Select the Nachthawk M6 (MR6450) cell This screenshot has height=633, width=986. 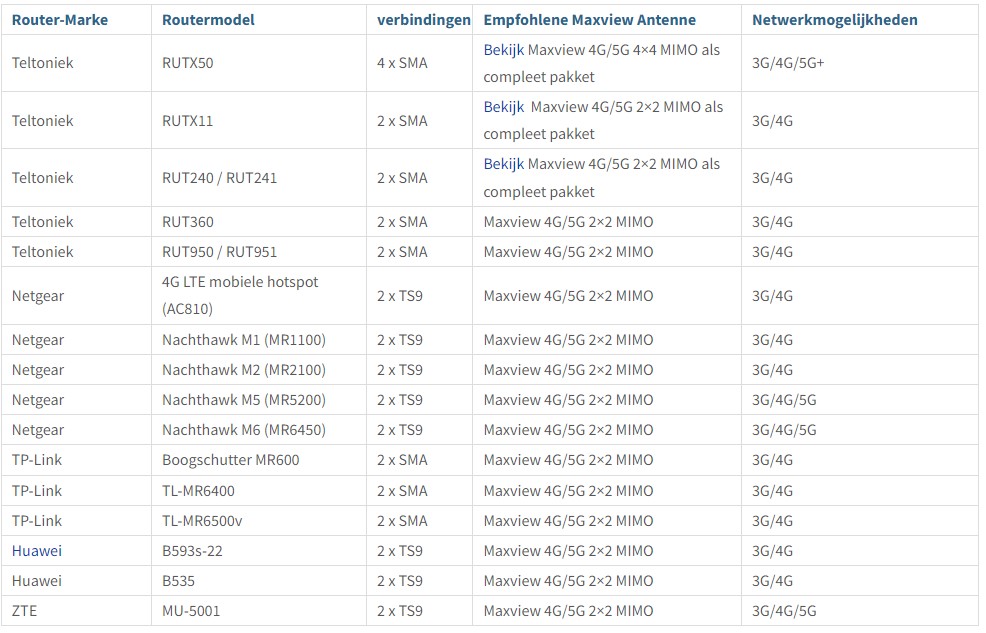click(243, 430)
